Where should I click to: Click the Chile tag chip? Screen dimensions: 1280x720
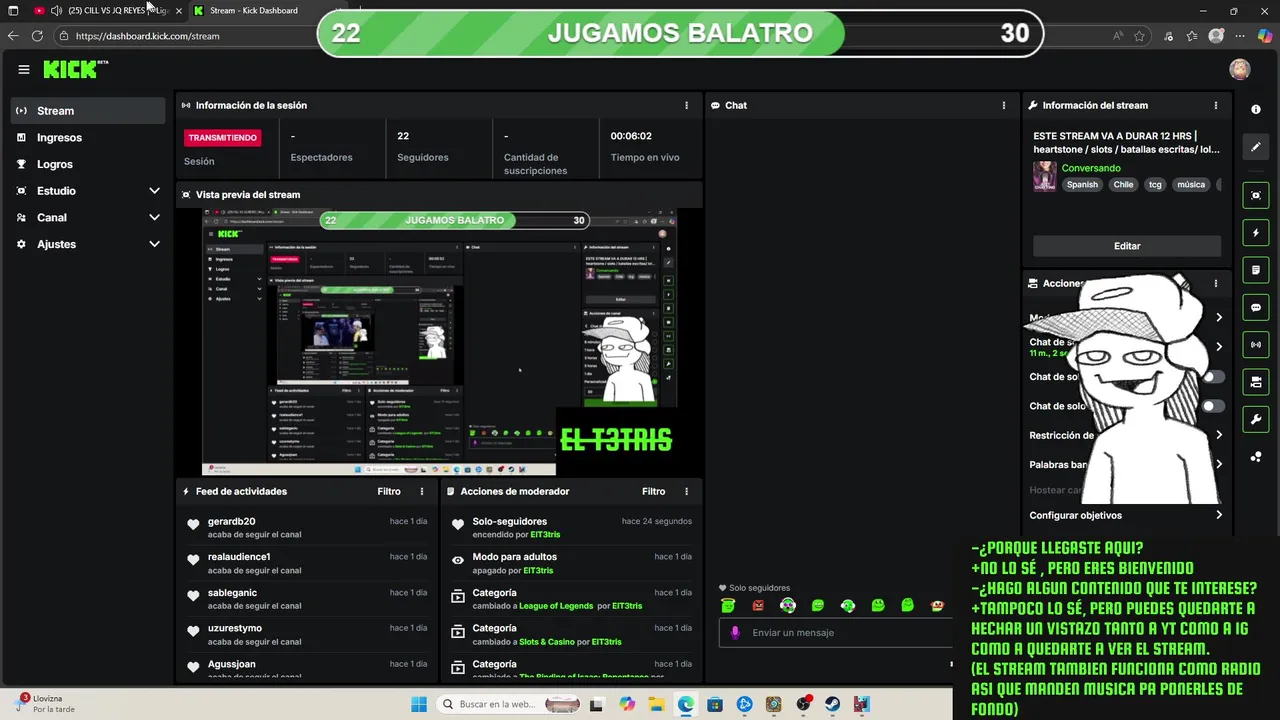point(1123,184)
